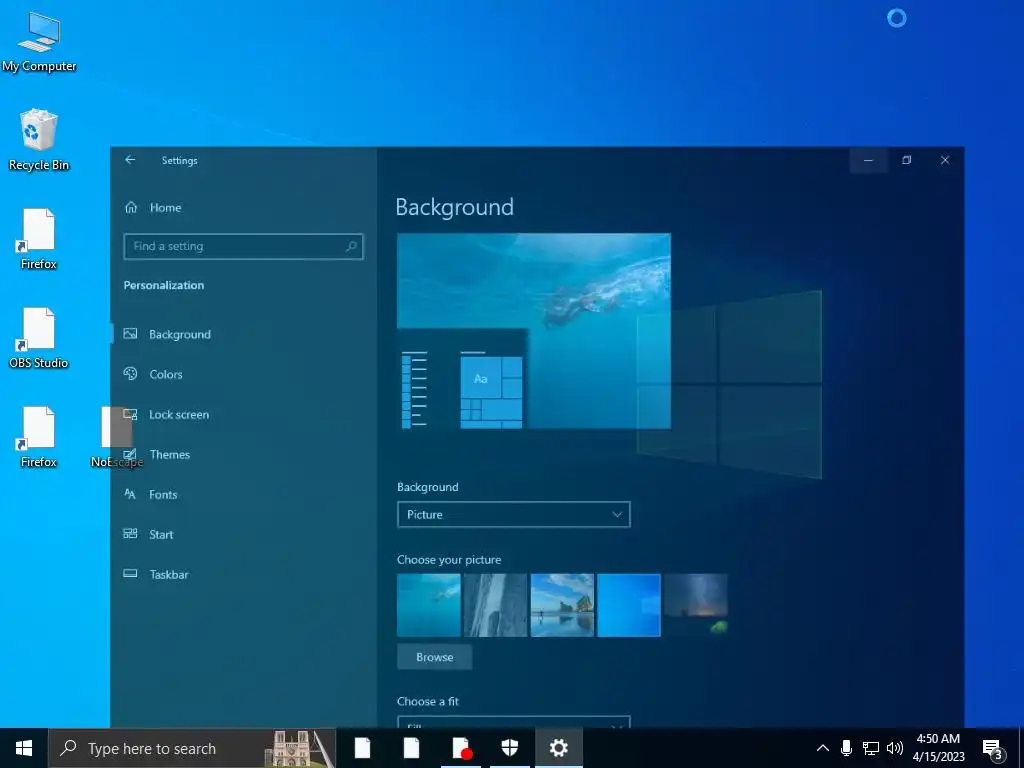Open Windows Security shield in the taskbar
This screenshot has width=1024, height=768.
click(x=509, y=748)
